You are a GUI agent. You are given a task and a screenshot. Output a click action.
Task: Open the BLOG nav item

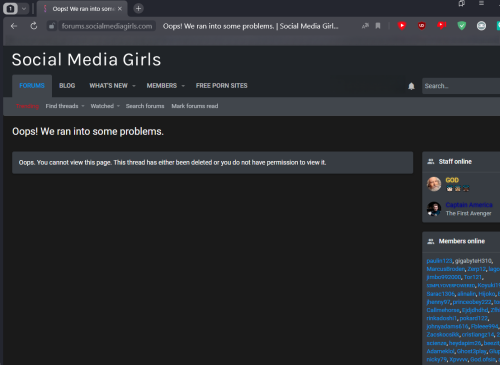67,86
